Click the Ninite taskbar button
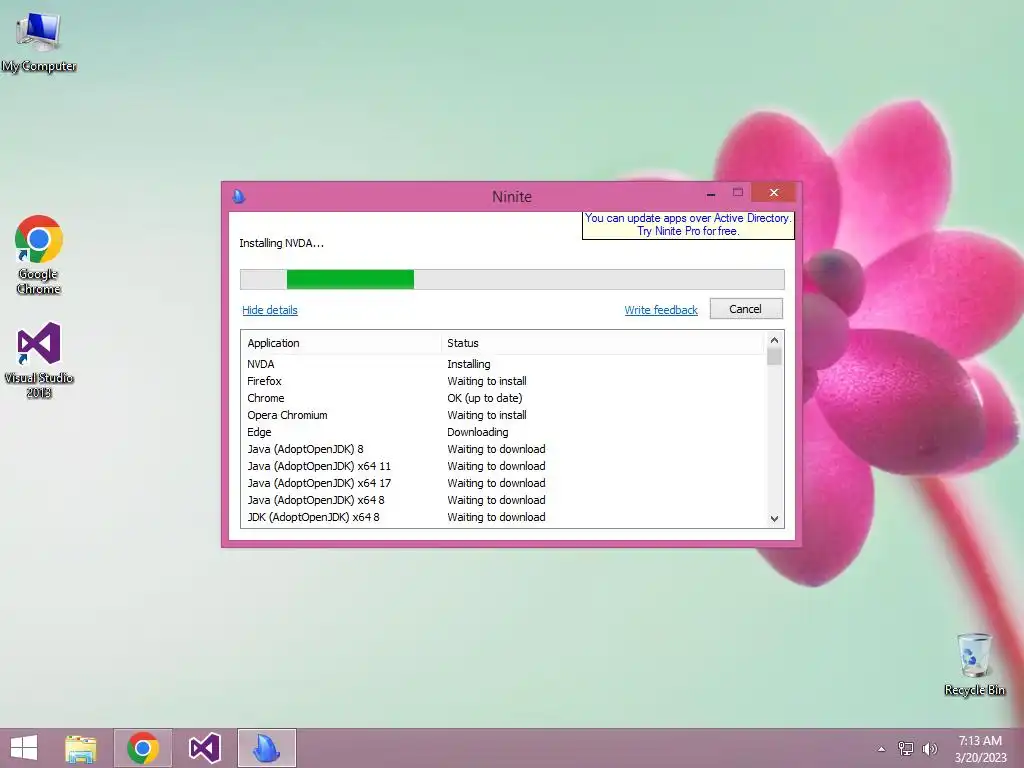The image size is (1024, 768). coord(266,748)
